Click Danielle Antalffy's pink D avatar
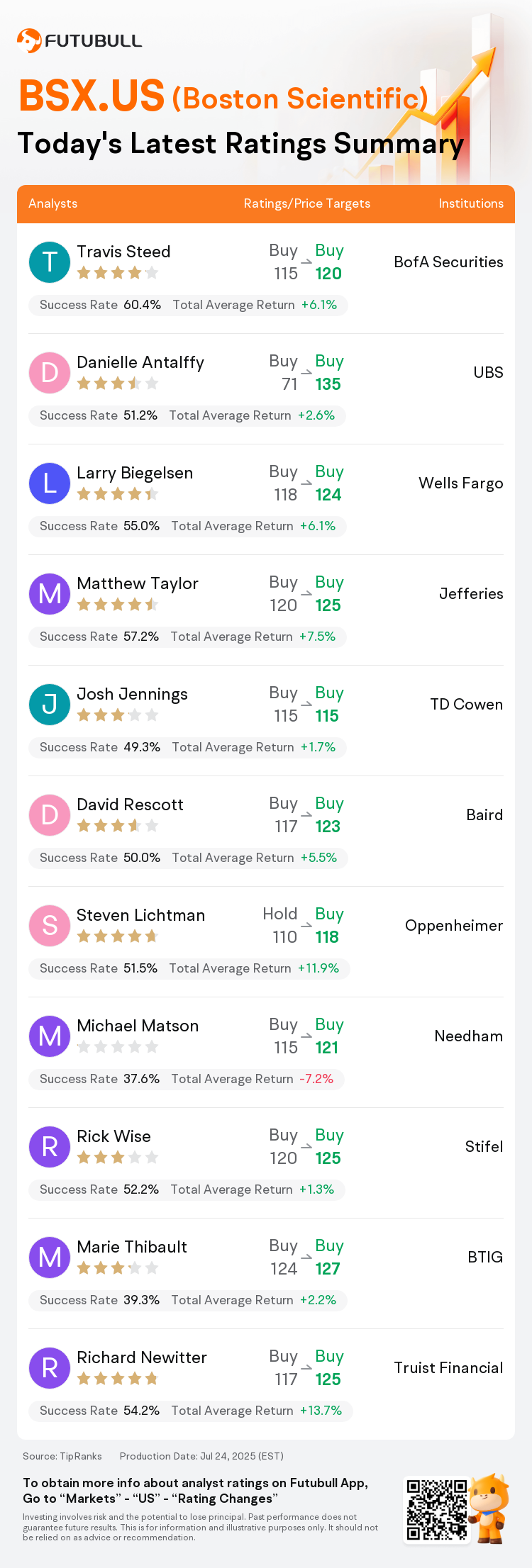The image size is (532, 1568). 50,372
